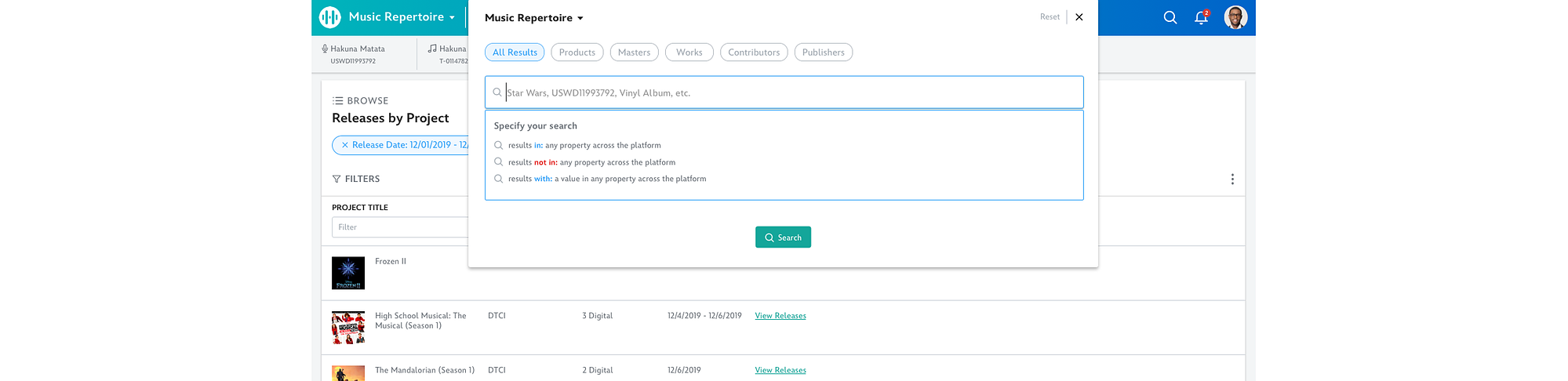
Task: Click the Releases by Project heading
Action: coord(391,118)
